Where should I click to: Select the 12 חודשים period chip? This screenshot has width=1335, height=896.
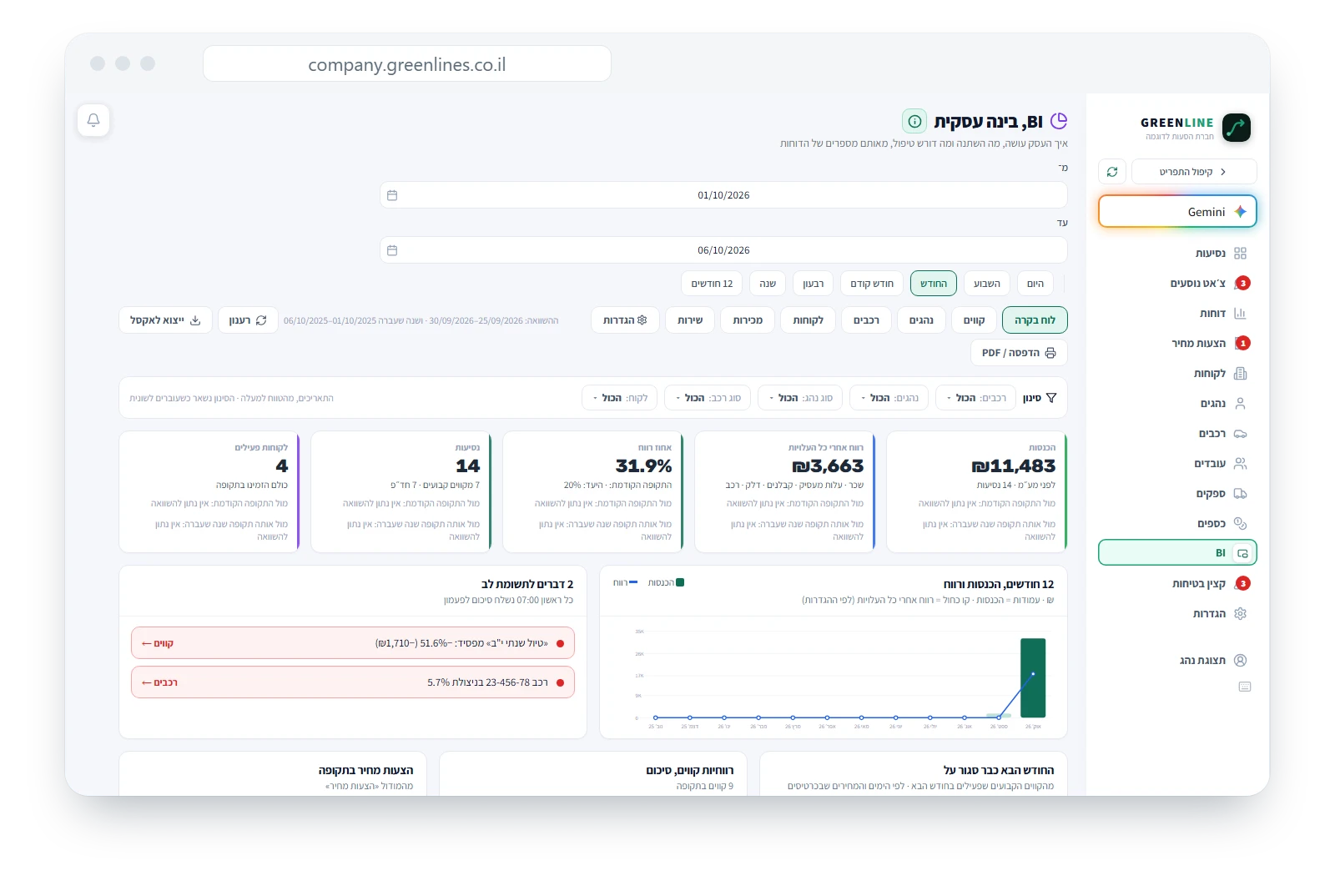(712, 284)
